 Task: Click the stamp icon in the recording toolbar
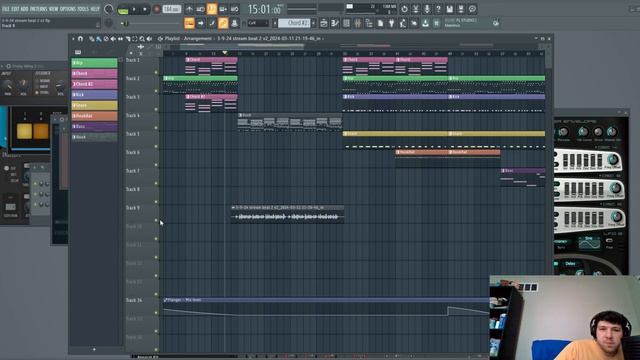(x=234, y=23)
